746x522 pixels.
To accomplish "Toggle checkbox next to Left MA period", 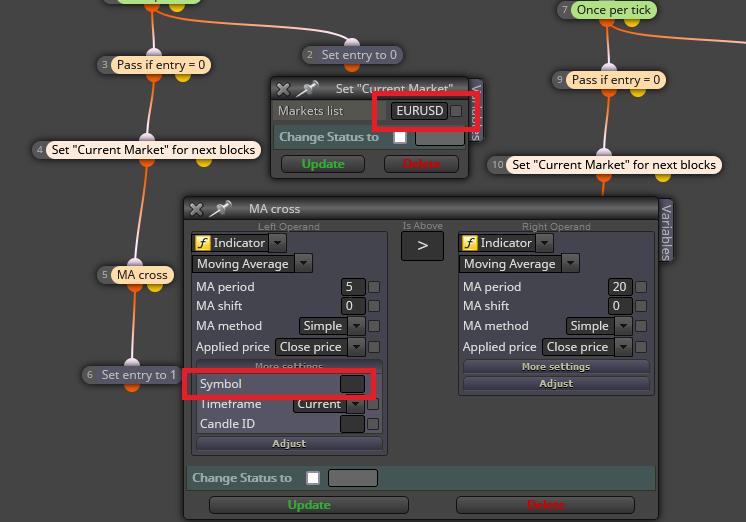I will pos(374,287).
